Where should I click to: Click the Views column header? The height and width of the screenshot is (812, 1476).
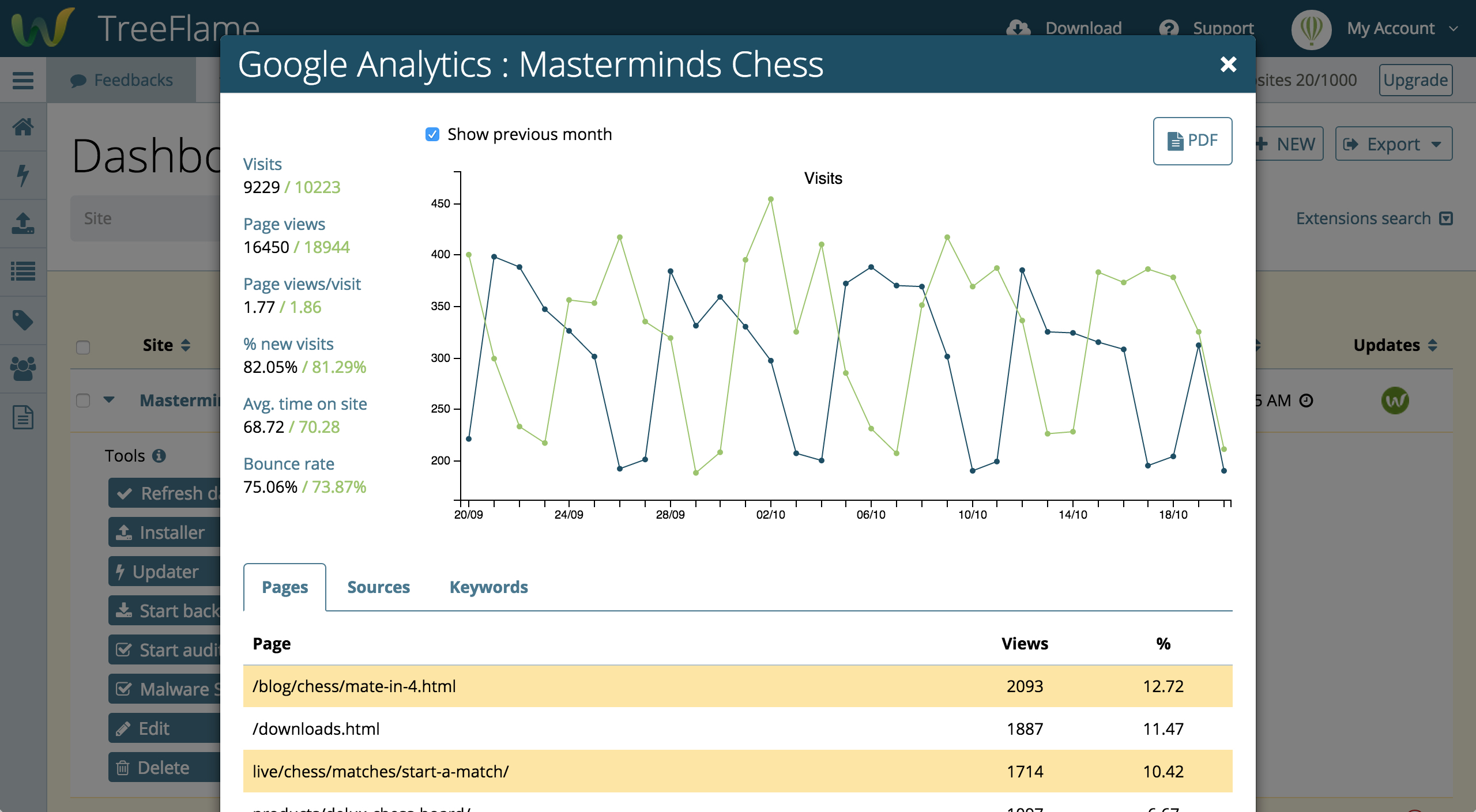[x=1025, y=643]
